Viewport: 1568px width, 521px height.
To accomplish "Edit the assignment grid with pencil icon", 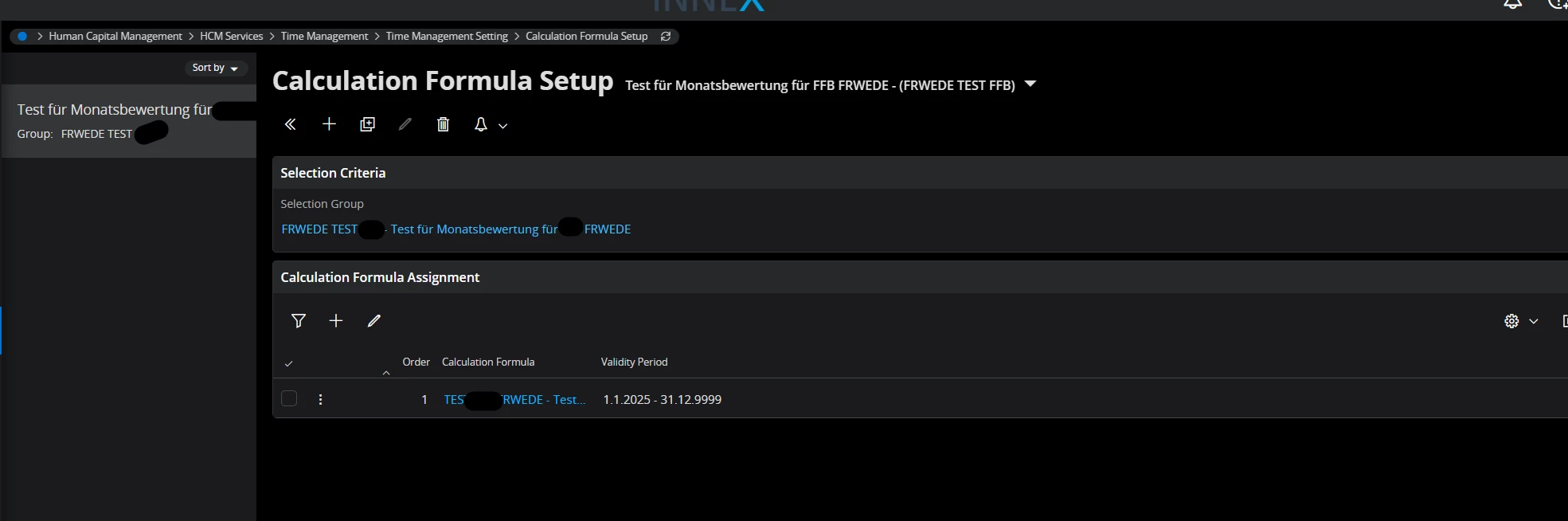I will coord(374,321).
